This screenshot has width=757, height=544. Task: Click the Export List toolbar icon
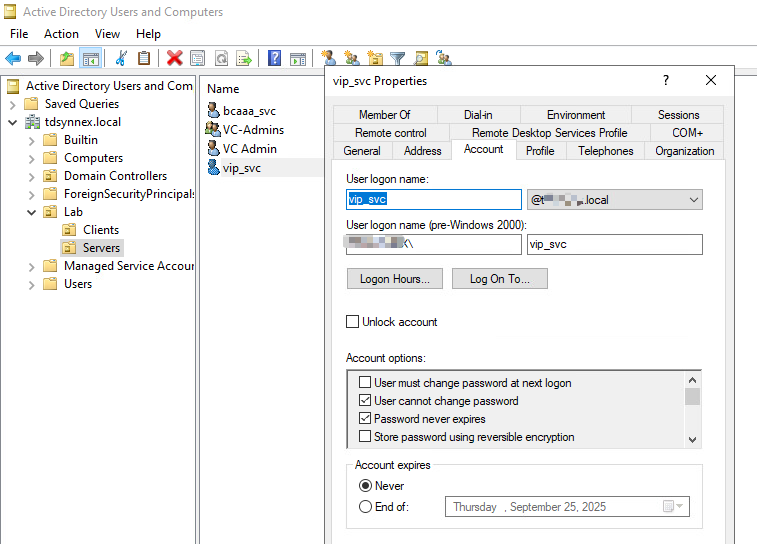coord(244,58)
